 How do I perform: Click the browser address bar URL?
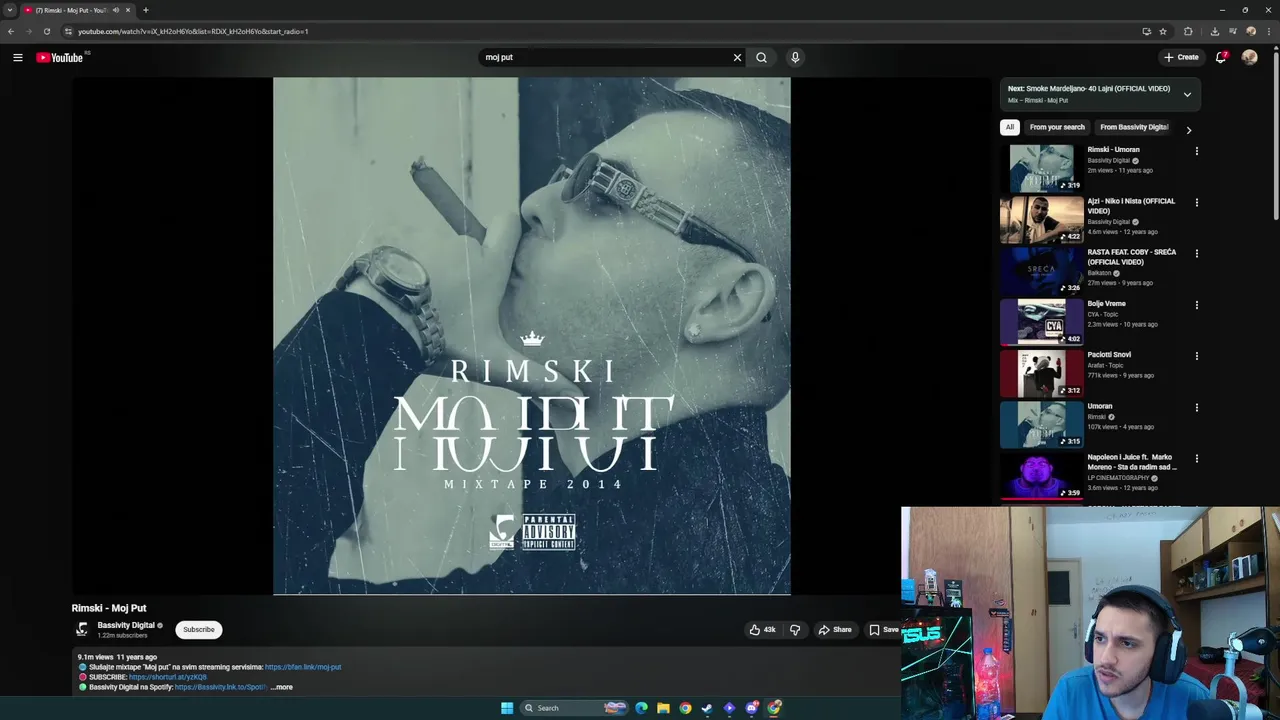pyautogui.click(x=193, y=31)
